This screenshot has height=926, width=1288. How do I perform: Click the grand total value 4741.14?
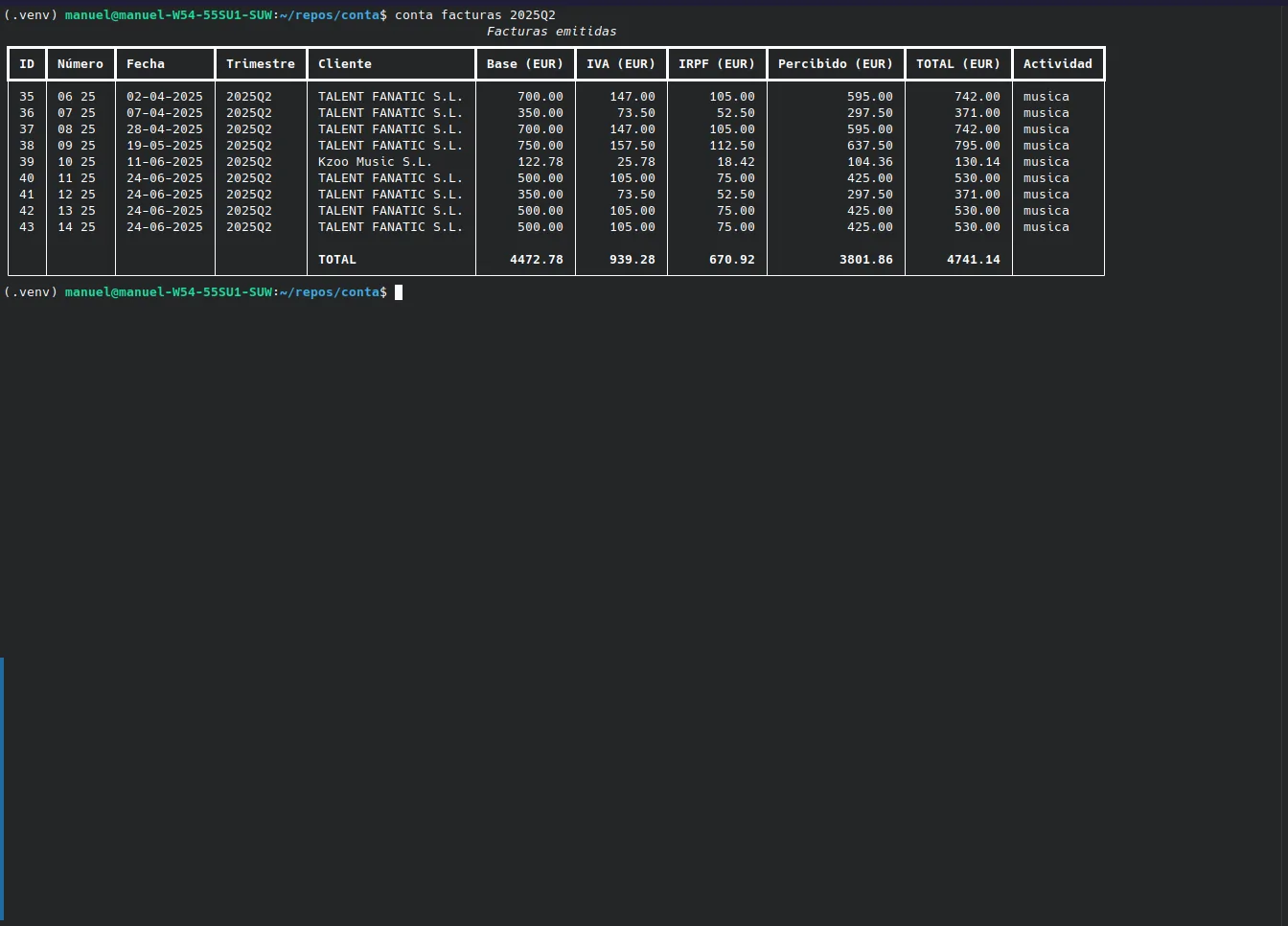pos(973,260)
